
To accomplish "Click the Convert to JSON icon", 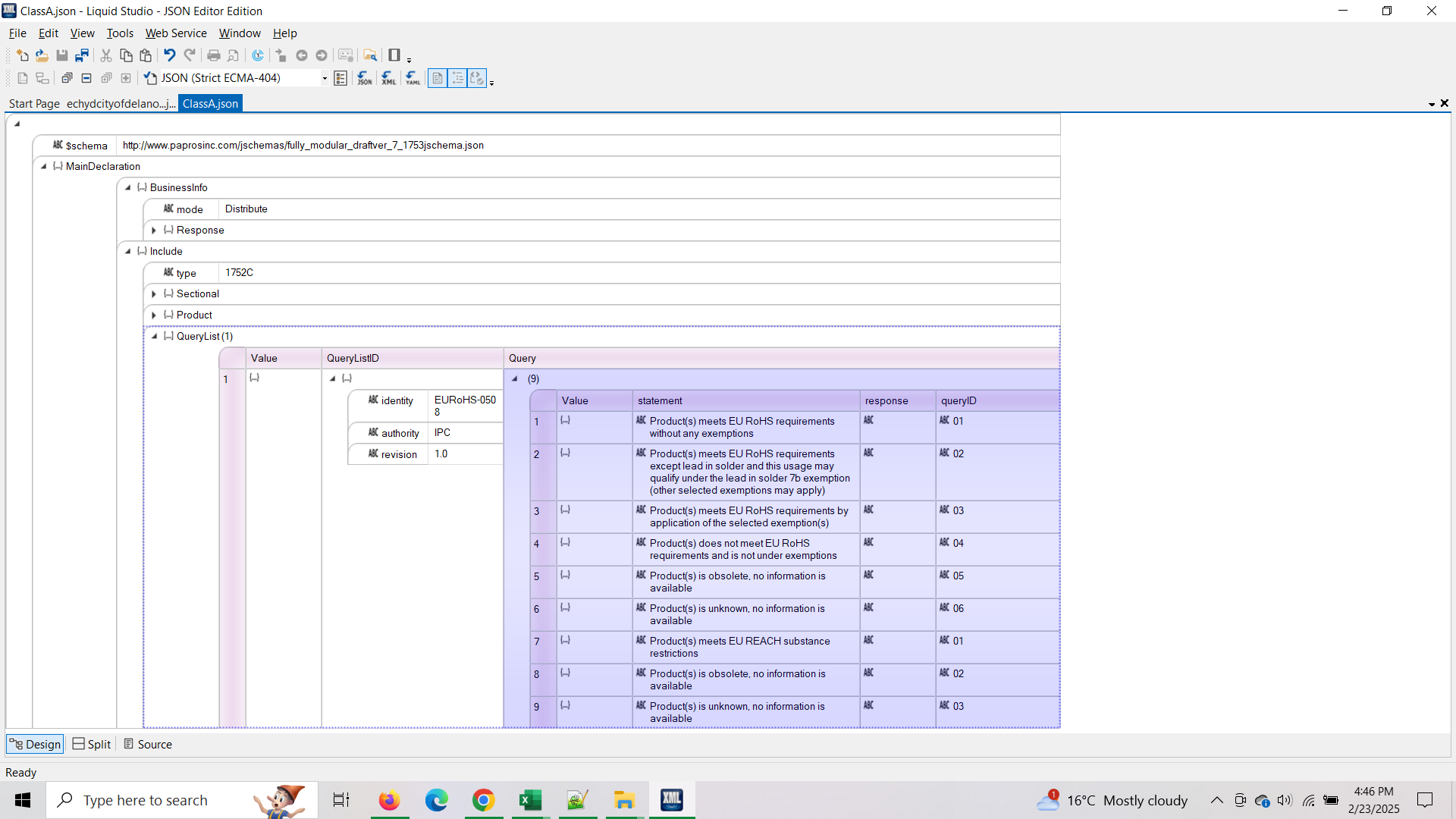I will pyautogui.click(x=365, y=78).
